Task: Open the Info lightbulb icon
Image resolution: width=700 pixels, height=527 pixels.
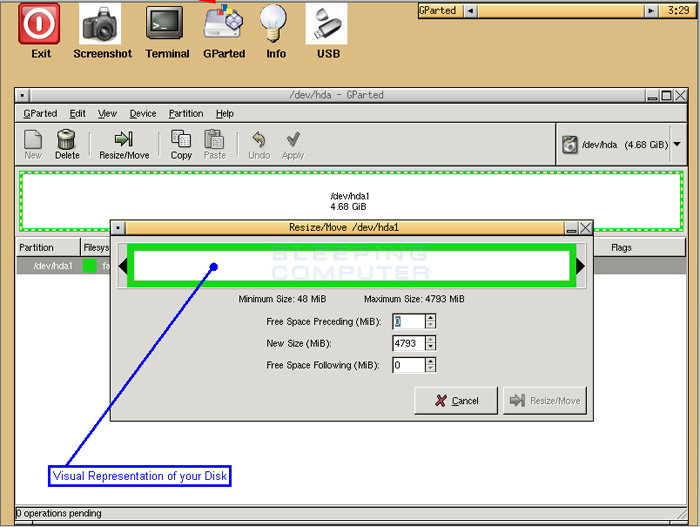Action: coord(273,22)
